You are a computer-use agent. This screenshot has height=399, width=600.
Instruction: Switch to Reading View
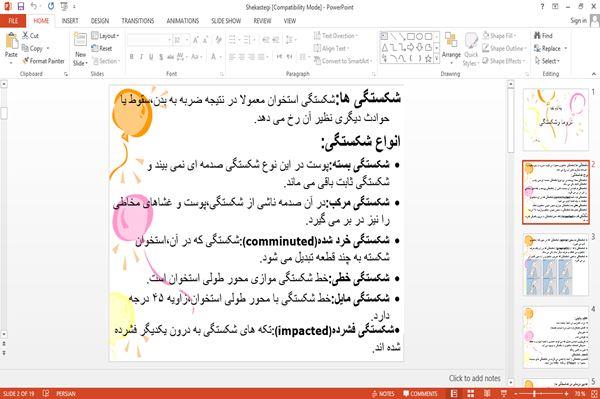[487, 394]
